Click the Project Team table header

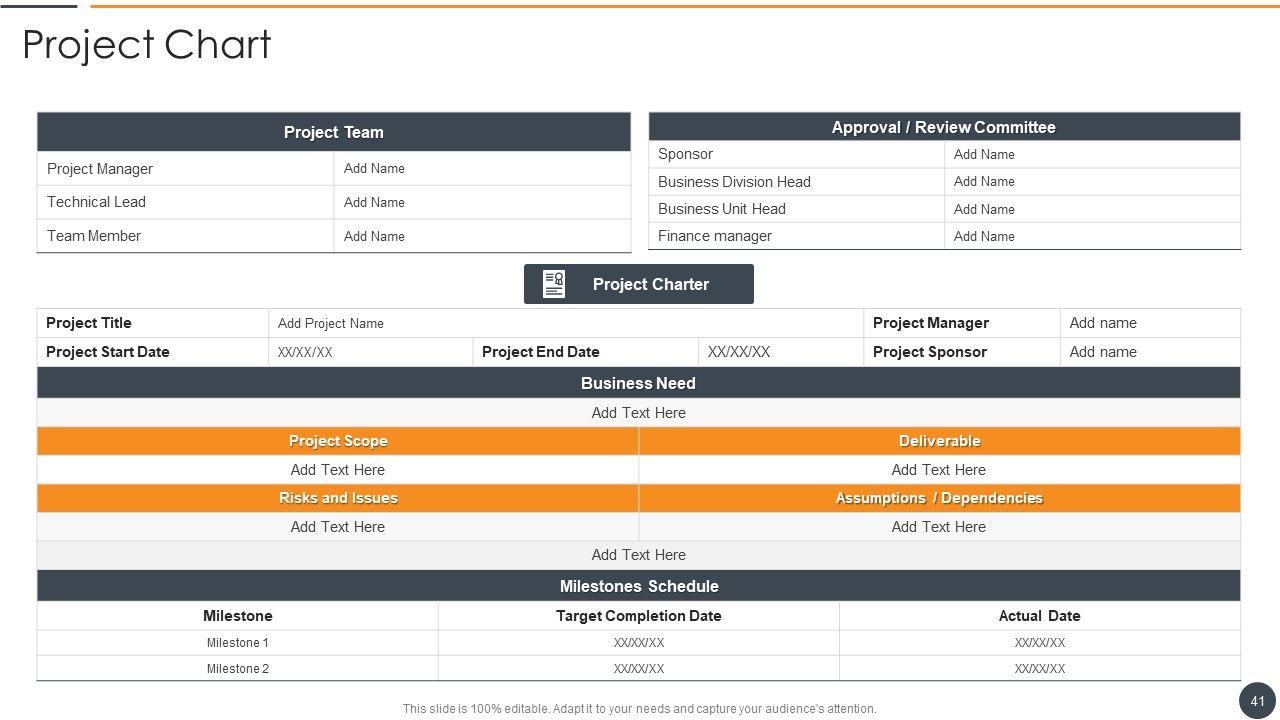click(x=333, y=132)
